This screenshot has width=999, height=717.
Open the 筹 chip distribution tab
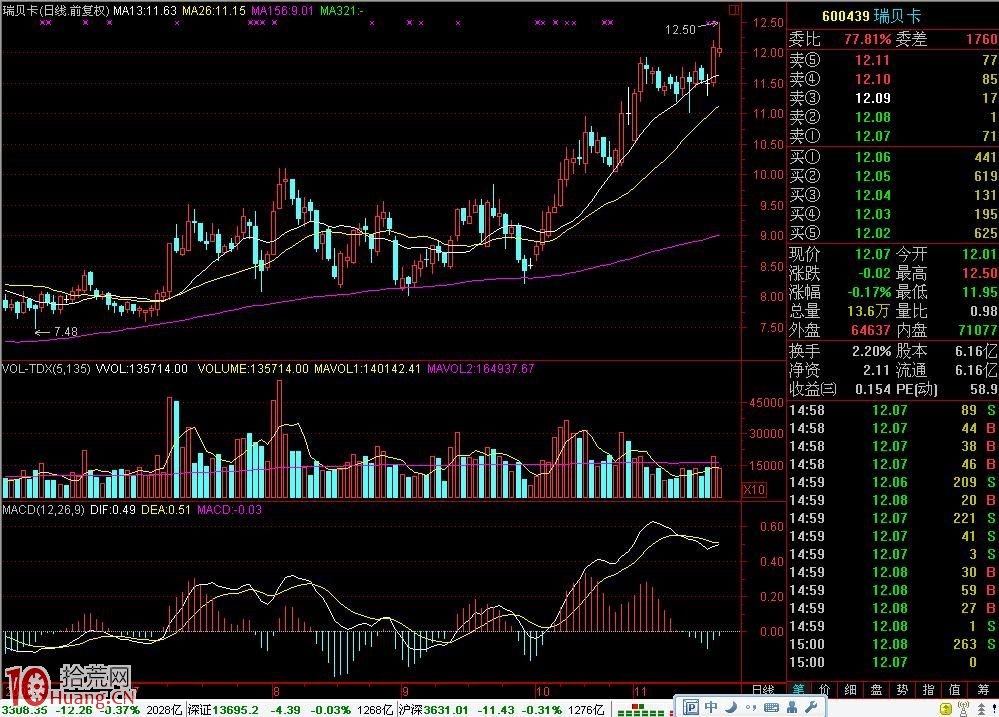pos(984,689)
